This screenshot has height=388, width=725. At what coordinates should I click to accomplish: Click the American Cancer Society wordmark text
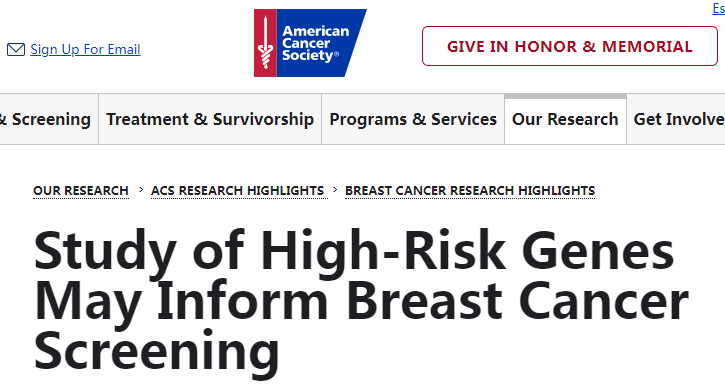316,43
